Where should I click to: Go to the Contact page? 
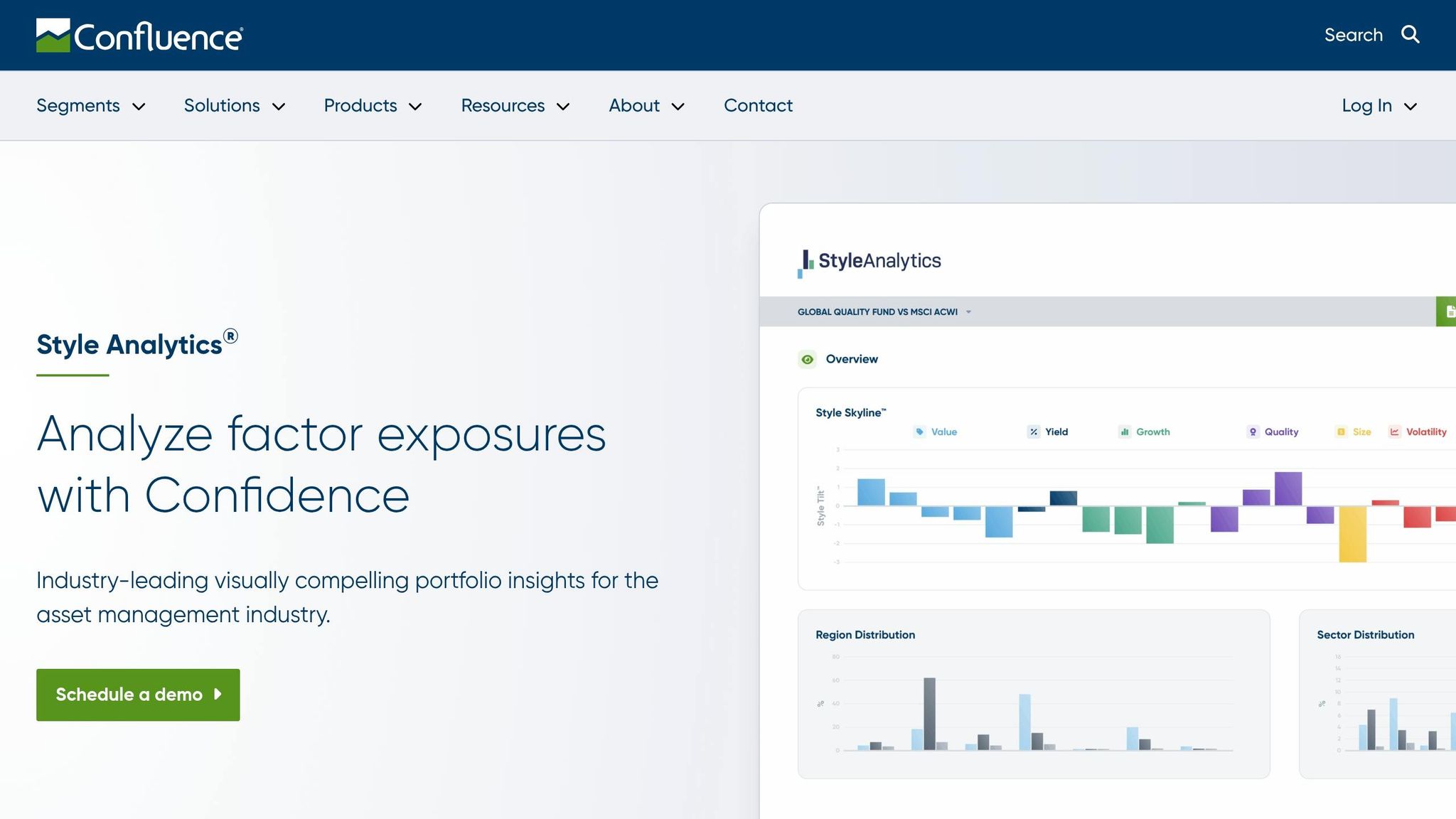pos(758,105)
